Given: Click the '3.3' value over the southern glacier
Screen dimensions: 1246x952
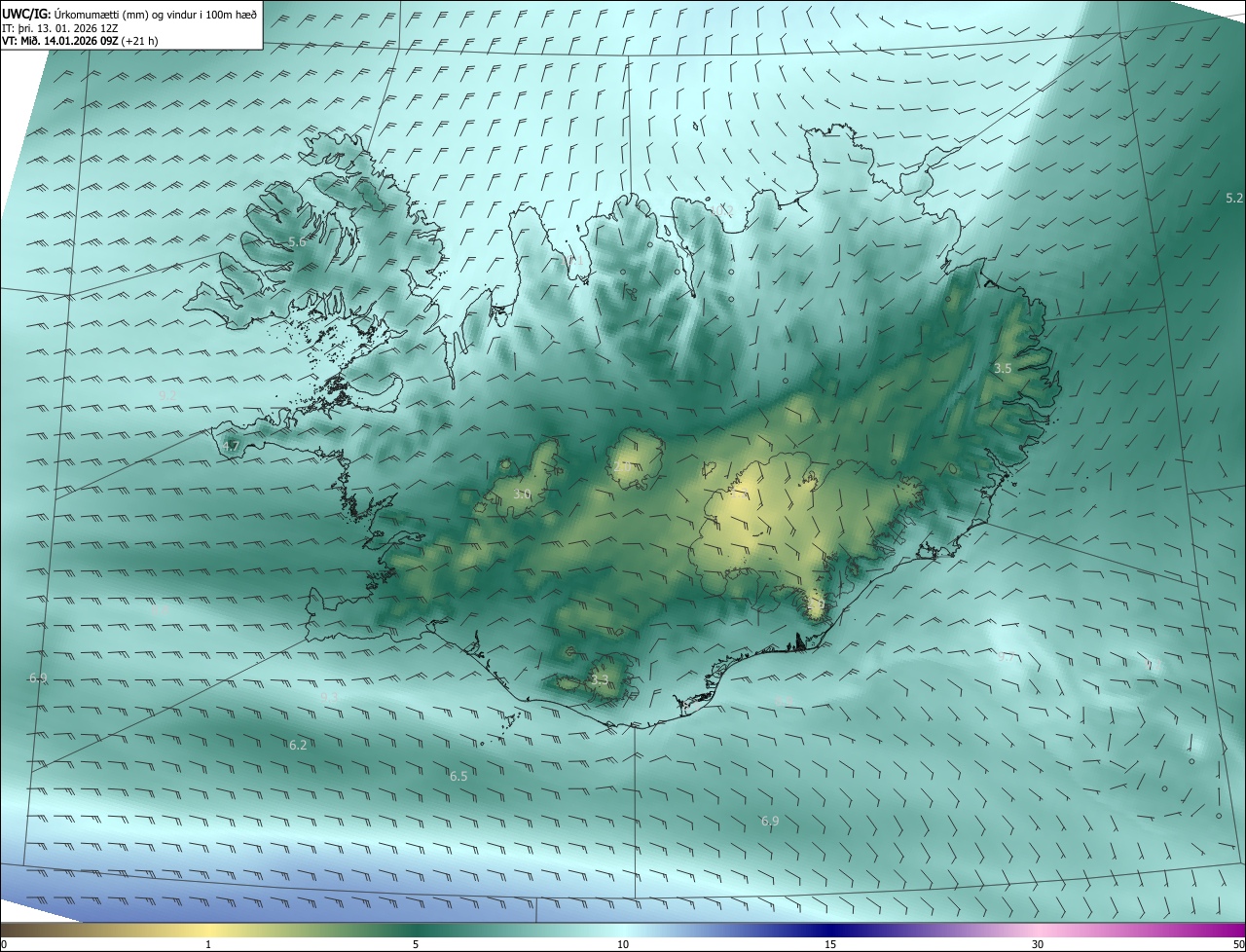Looking at the screenshot, I should point(600,680).
